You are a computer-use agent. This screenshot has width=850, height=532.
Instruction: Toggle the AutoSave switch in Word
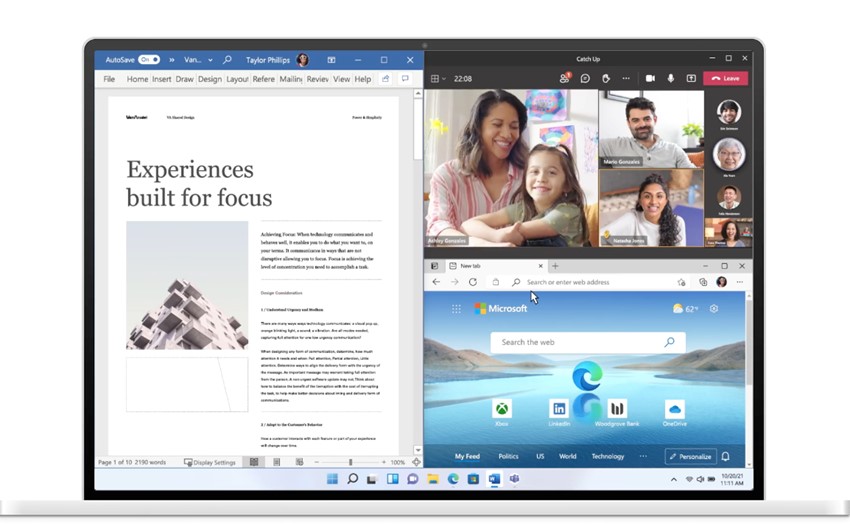click(149, 60)
